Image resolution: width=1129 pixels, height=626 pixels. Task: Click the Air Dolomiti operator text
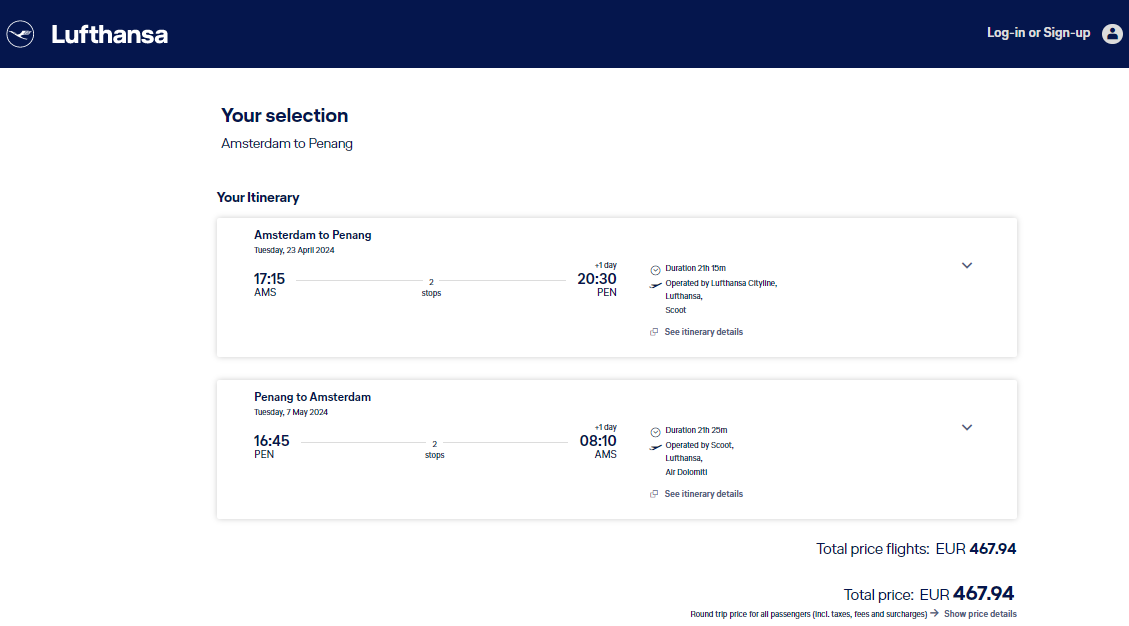pos(686,473)
